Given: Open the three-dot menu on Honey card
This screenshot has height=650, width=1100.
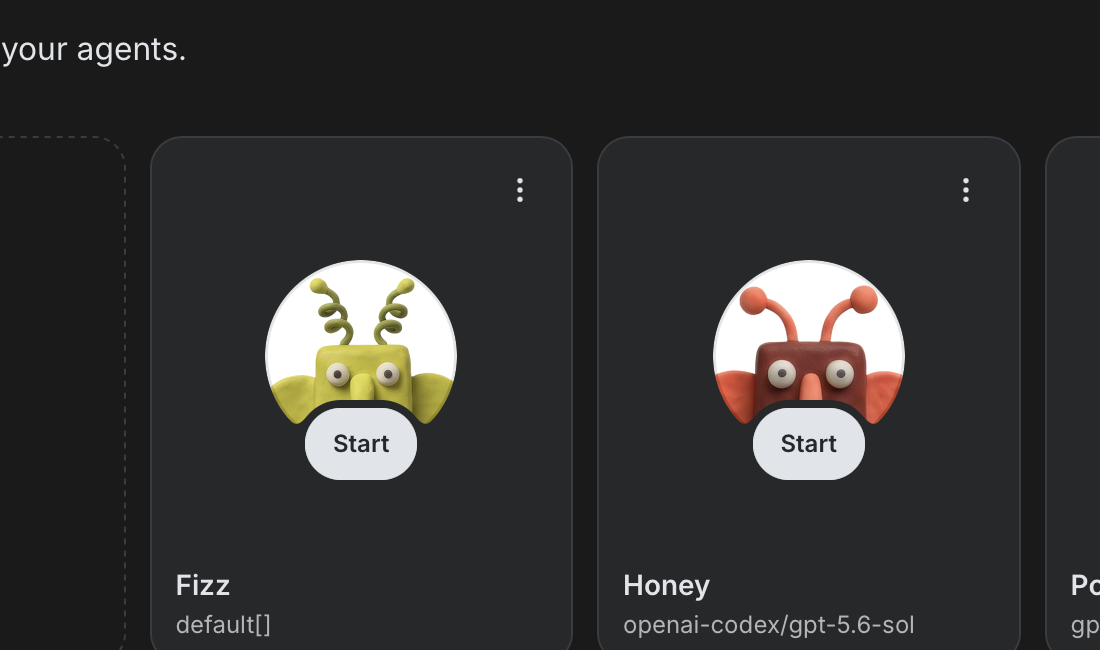Looking at the screenshot, I should (966, 190).
